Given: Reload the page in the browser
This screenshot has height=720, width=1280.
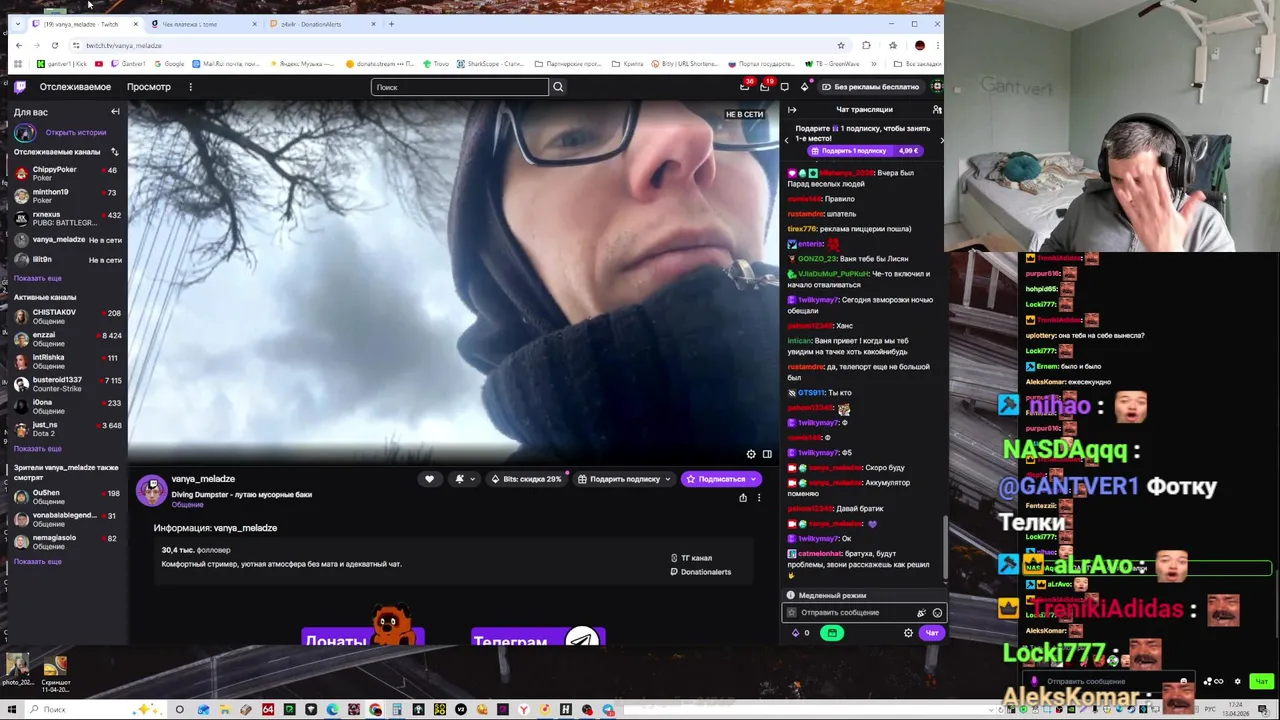Looking at the screenshot, I should pyautogui.click(x=54, y=45).
